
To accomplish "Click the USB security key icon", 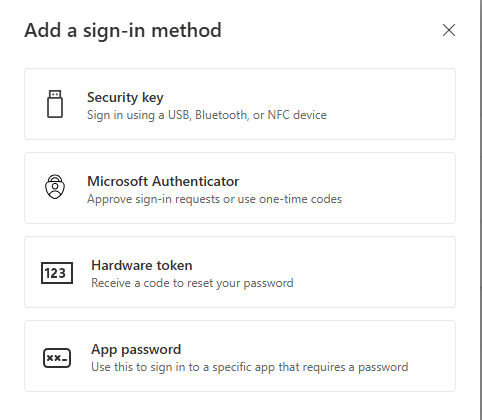I will (55, 104).
